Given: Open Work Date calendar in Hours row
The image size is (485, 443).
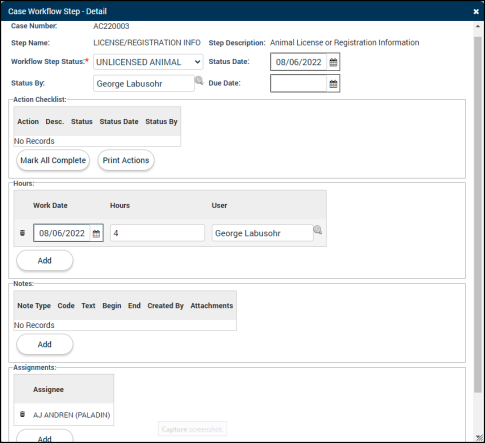Looking at the screenshot, I should (96, 233).
